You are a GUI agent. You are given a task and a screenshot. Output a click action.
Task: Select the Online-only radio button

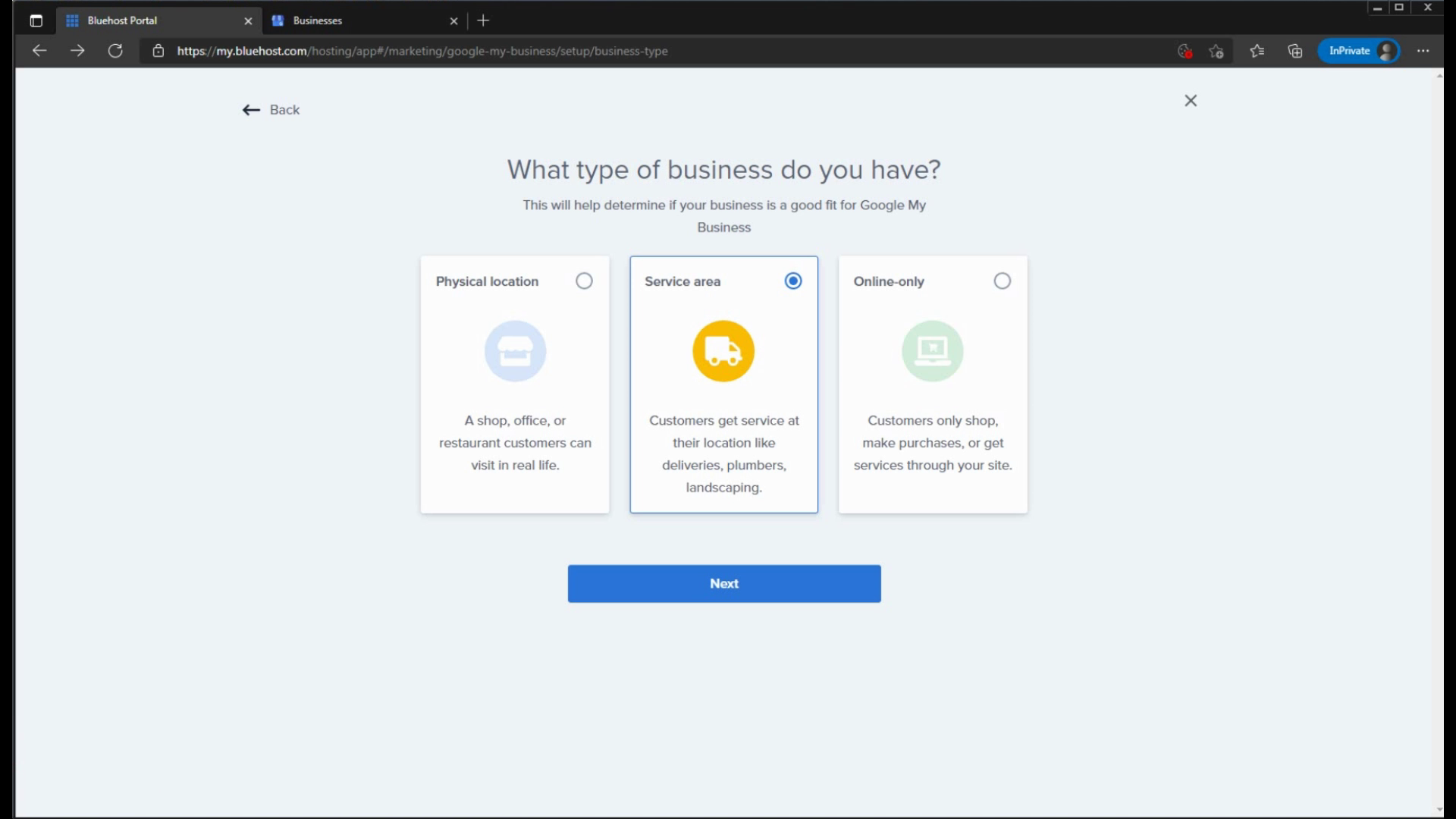[1002, 281]
